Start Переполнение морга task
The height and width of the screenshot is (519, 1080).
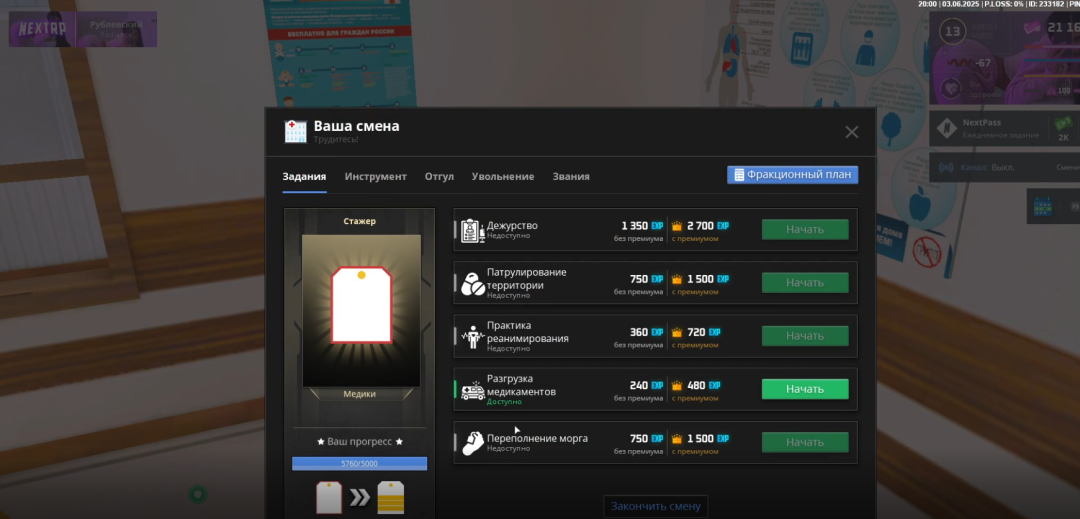tap(805, 443)
